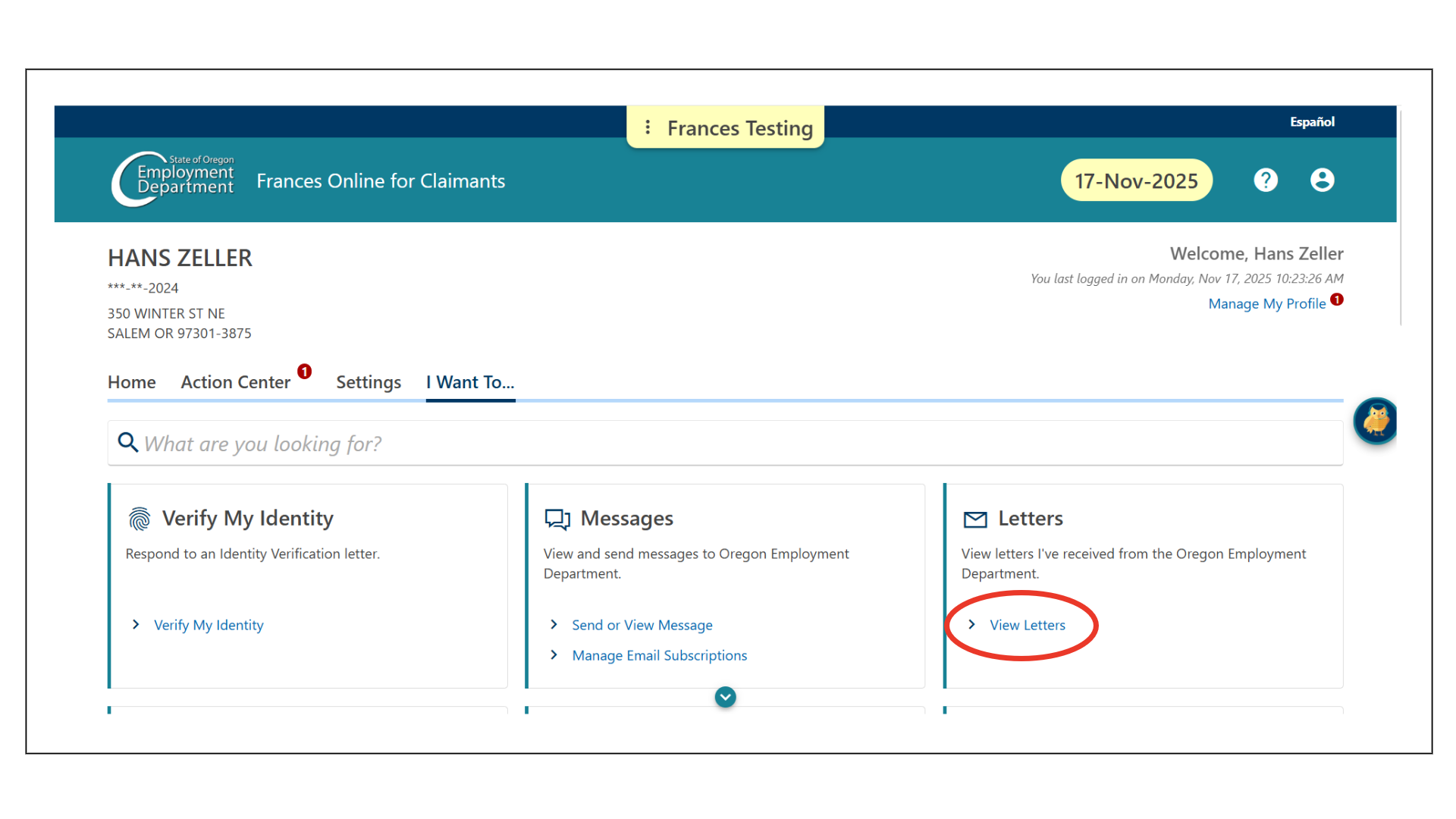Click the Welcome, Hans Zeller text

pos(1257,253)
